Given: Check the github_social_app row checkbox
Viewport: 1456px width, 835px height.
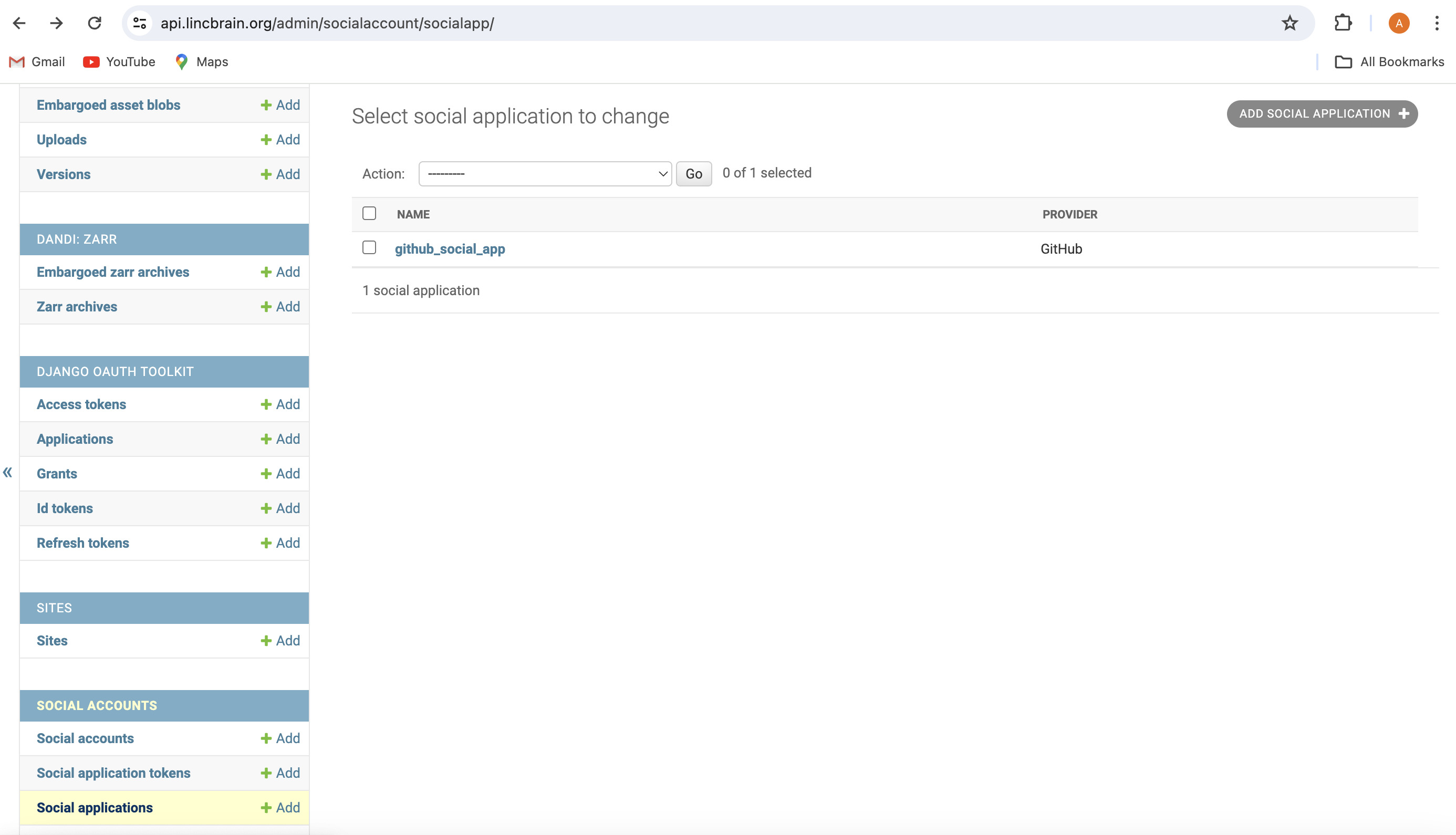Looking at the screenshot, I should pos(369,248).
